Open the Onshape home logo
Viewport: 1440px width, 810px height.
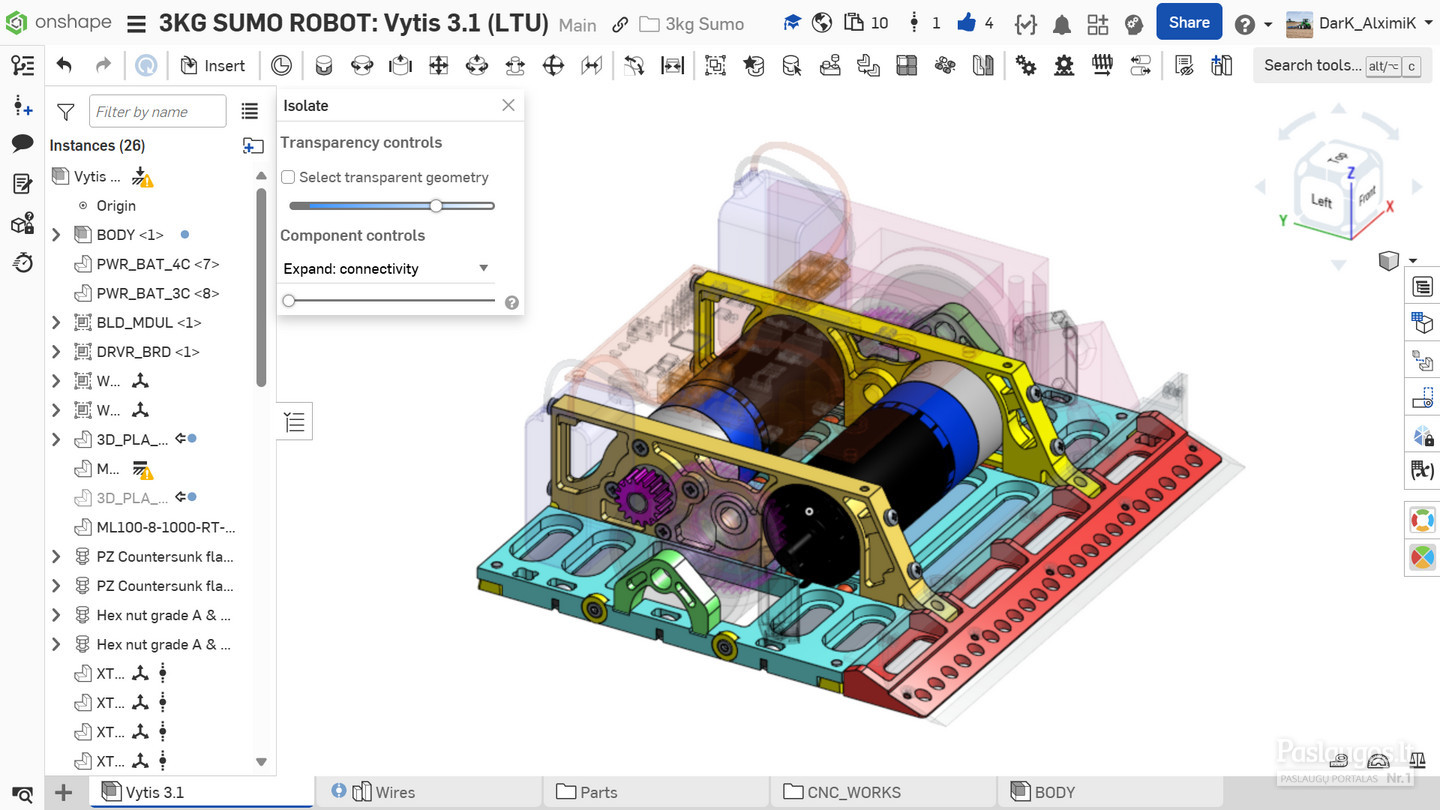[57, 22]
